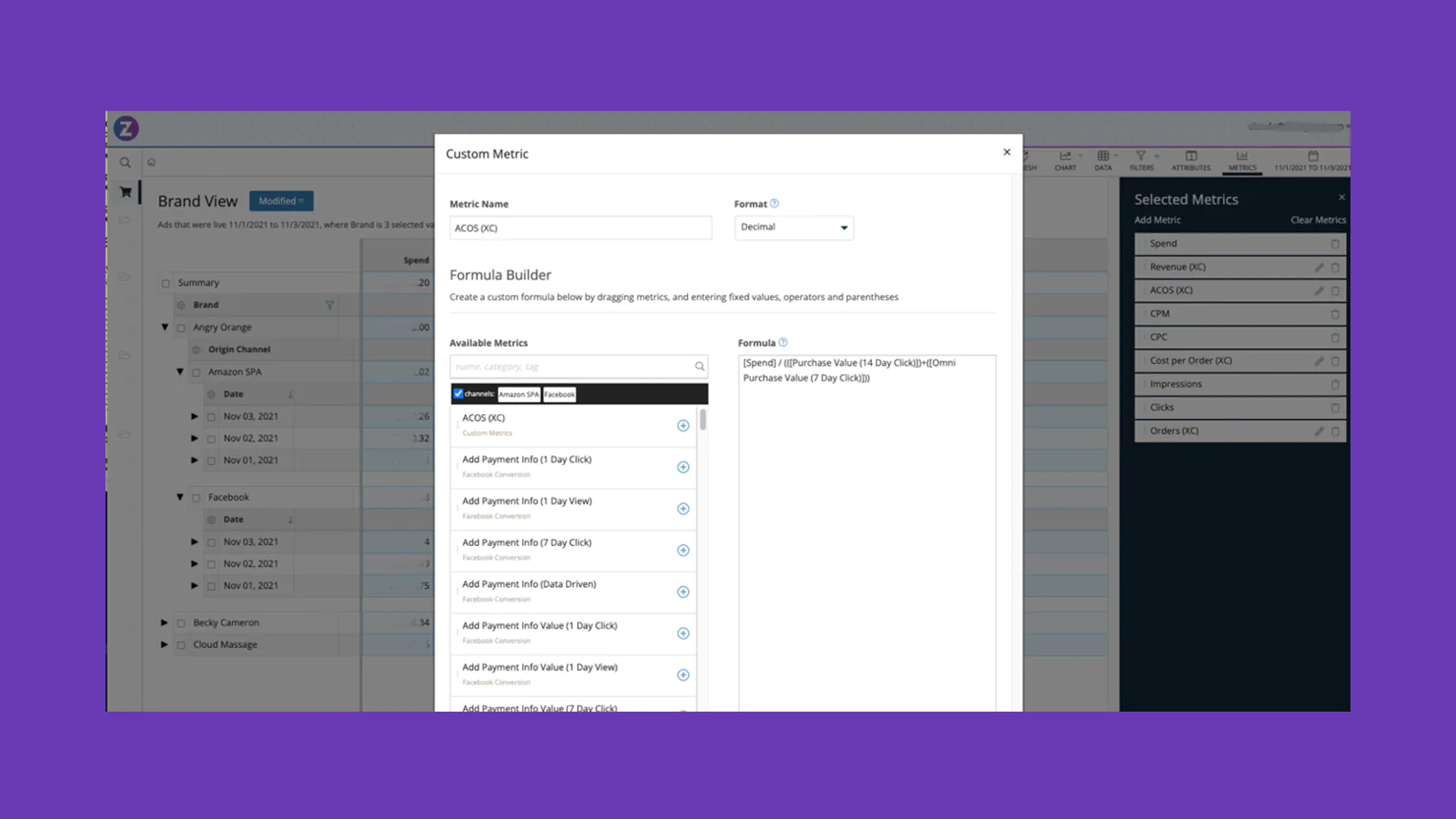Viewport: 1456px width, 819px height.
Task: Open the Modified view button
Action: point(281,201)
